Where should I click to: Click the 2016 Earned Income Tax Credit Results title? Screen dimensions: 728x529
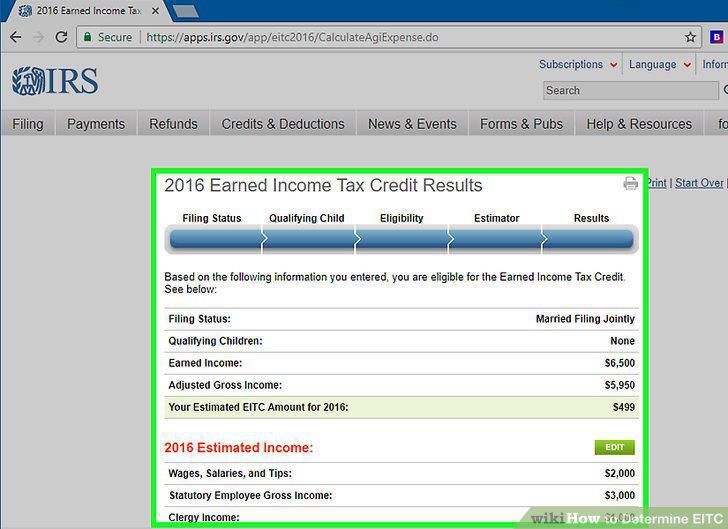tap(323, 185)
